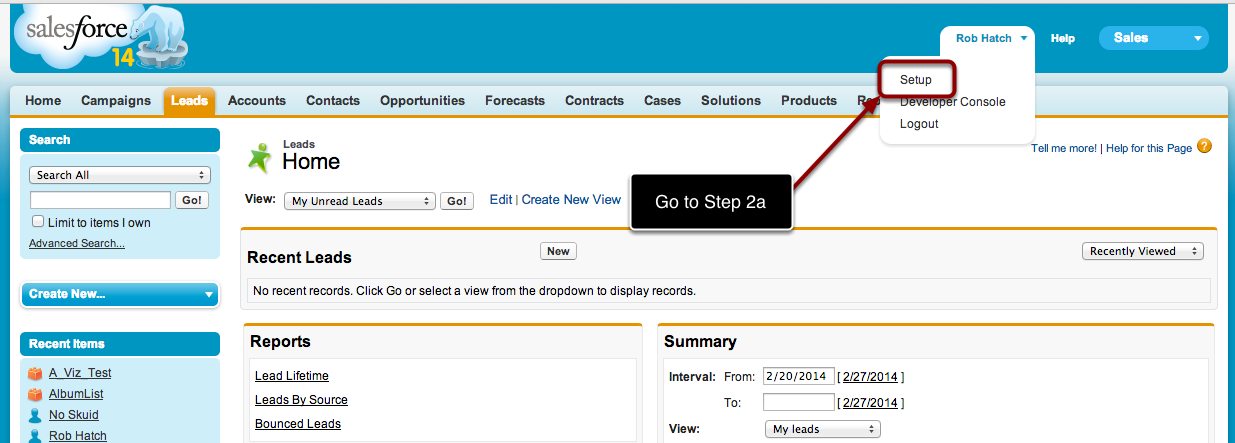Click the 2/27/2014 link beside To
This screenshot has width=1235, height=443.
(x=871, y=403)
